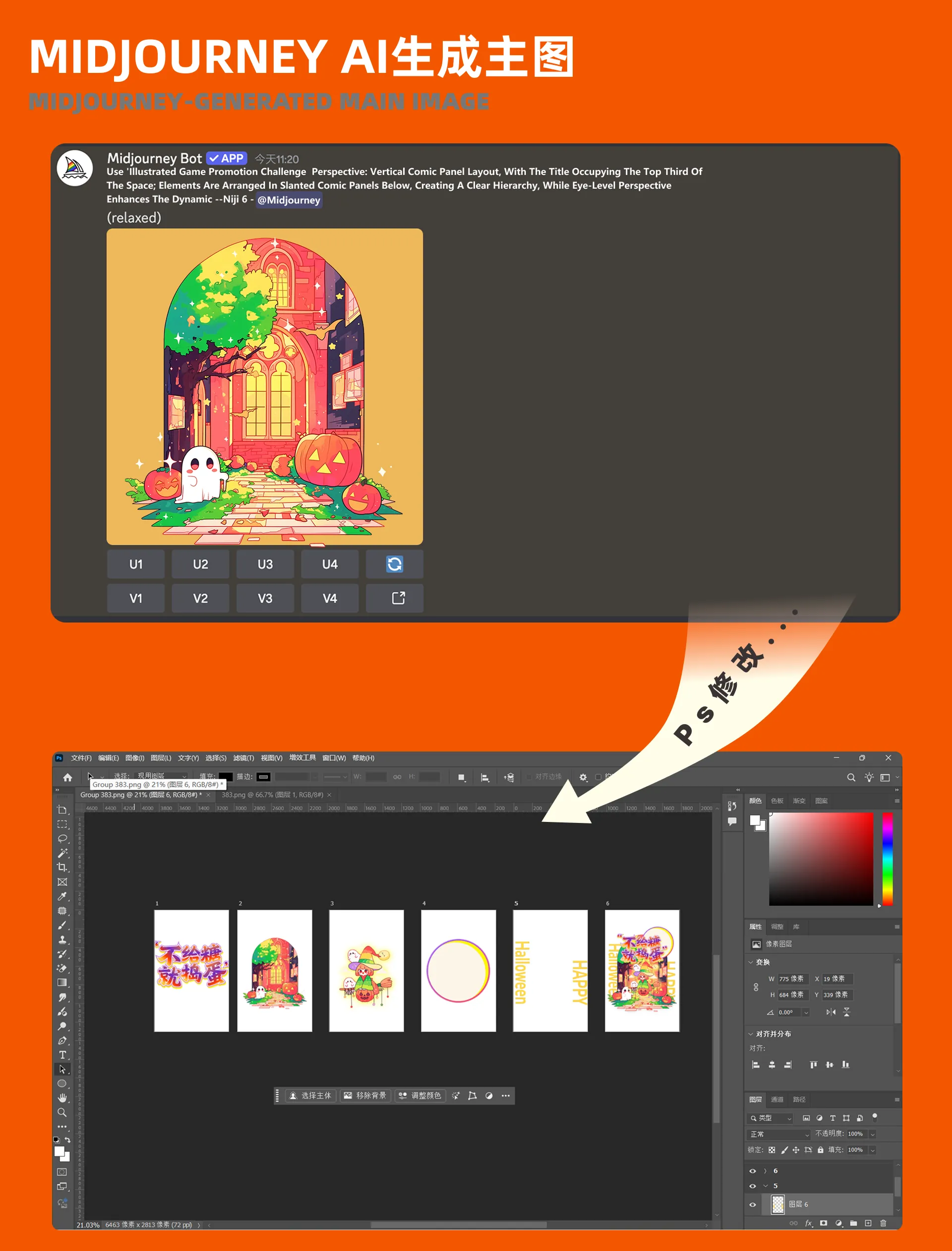Click the delete layer trash icon
Viewport: 952px width, 1251px height.
[883, 1223]
